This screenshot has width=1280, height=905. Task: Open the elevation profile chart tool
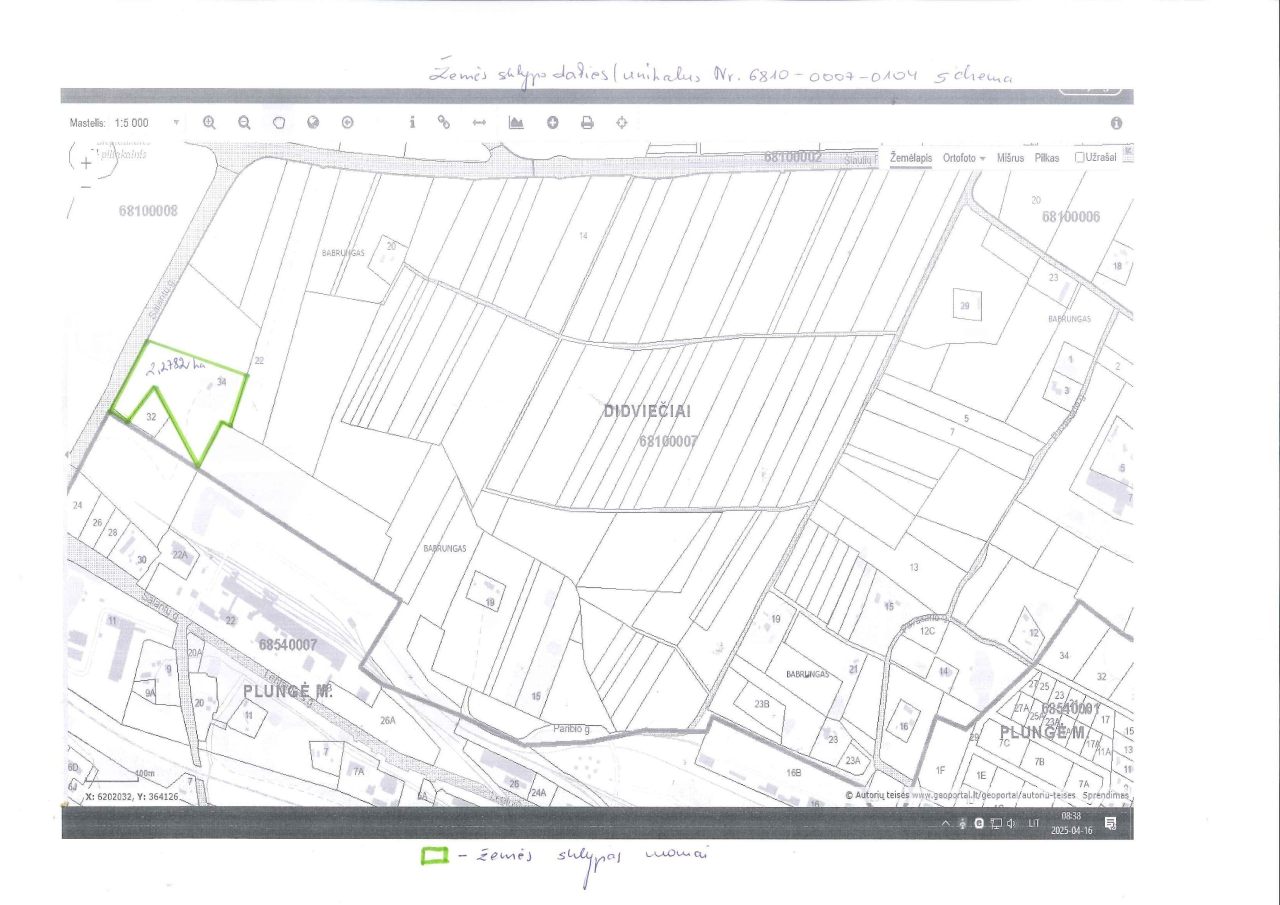[x=516, y=122]
